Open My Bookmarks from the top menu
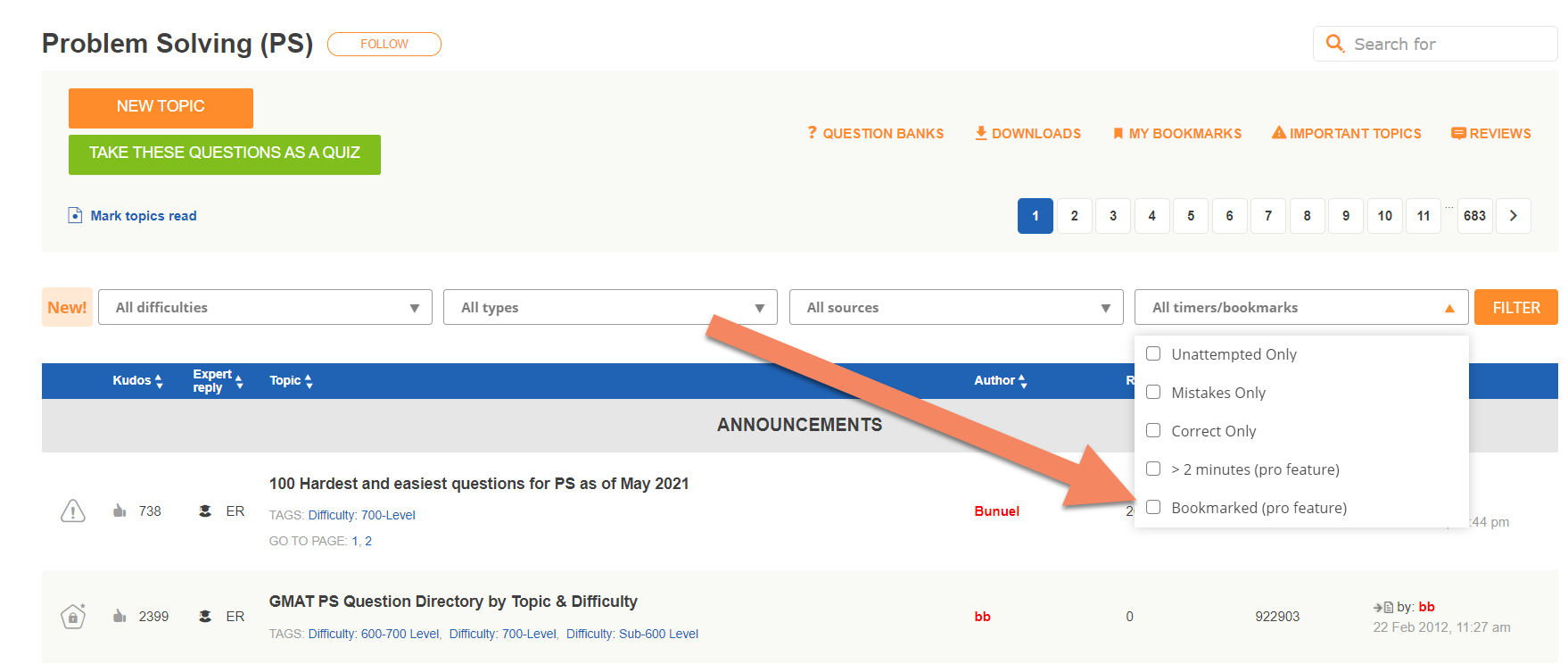 click(x=1176, y=133)
